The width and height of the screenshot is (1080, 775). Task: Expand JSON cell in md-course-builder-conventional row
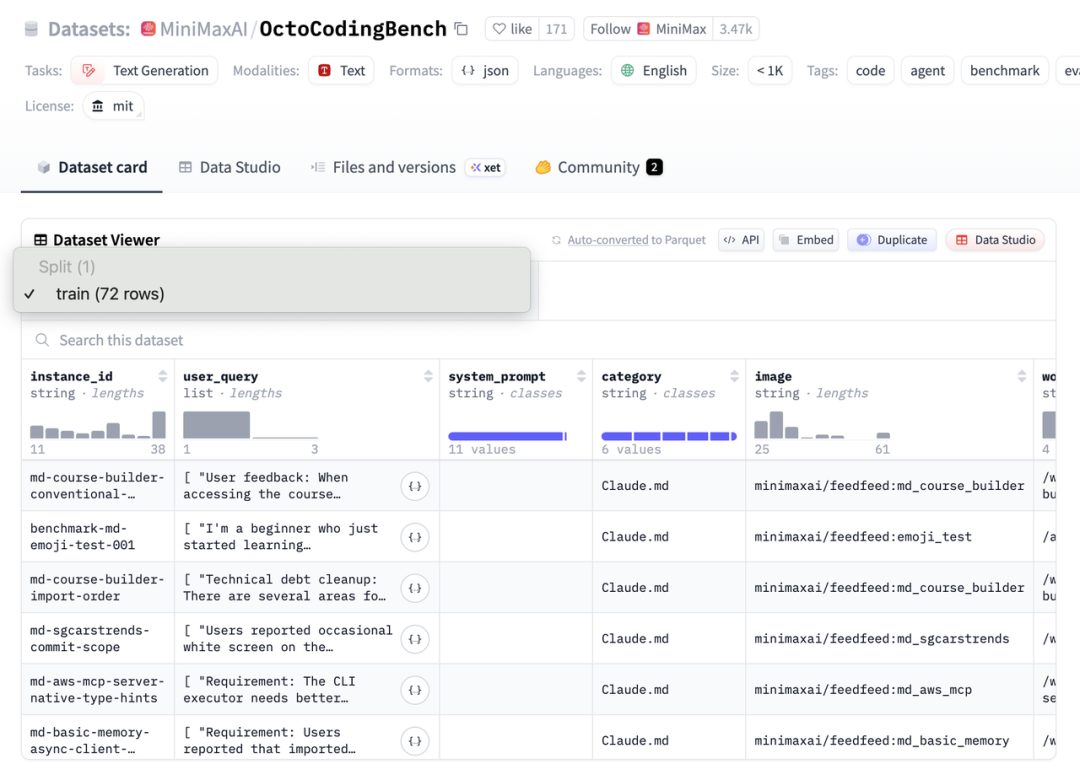[x=415, y=486]
